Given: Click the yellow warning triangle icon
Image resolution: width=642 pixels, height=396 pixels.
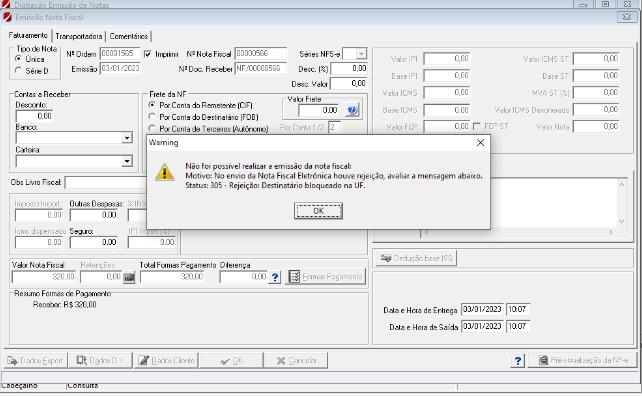Looking at the screenshot, I should click(x=165, y=172).
